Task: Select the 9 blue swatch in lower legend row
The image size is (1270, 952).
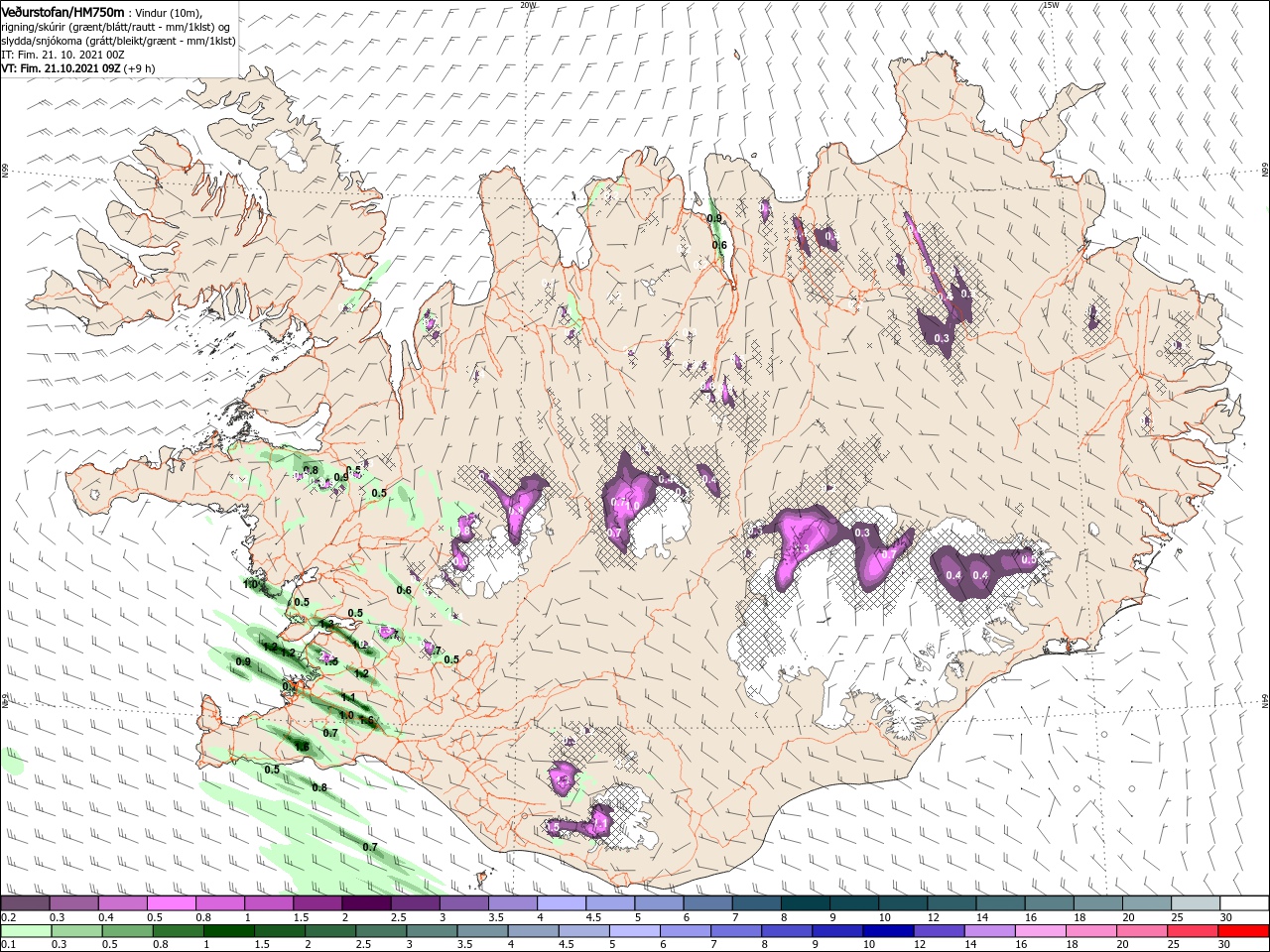Action: tap(837, 931)
